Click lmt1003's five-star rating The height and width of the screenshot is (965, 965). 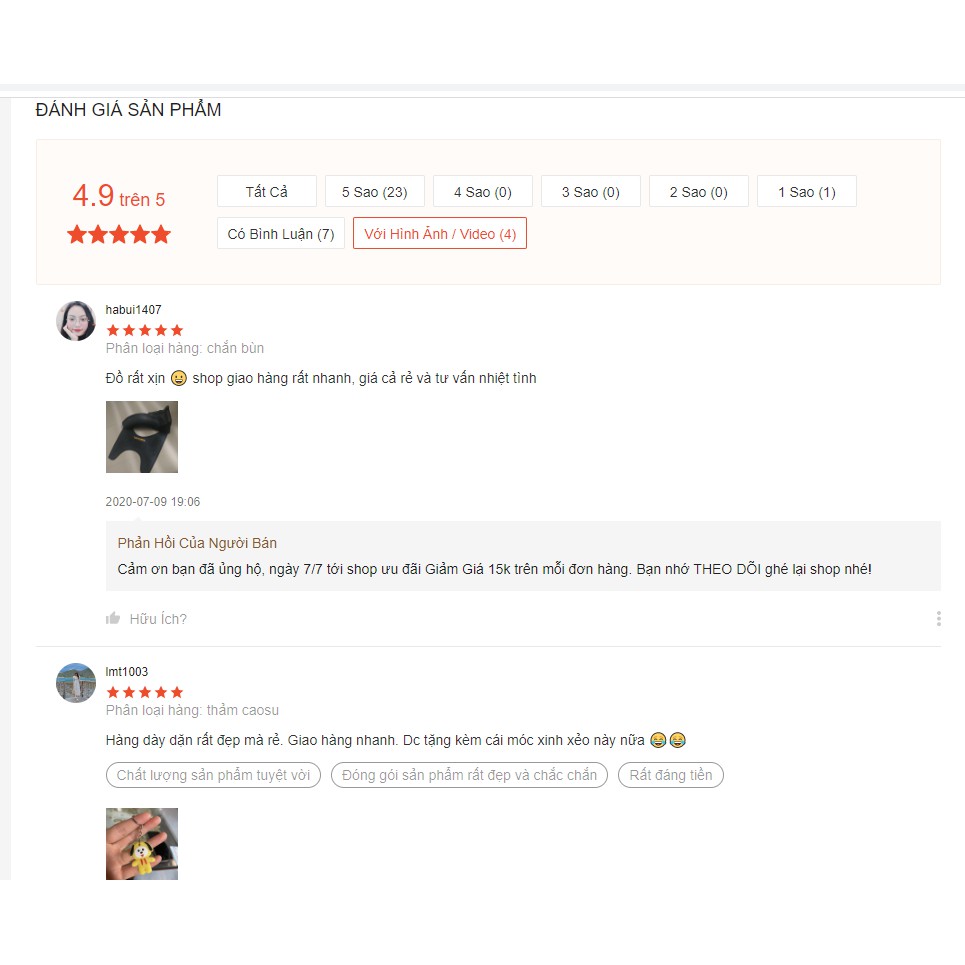(145, 692)
